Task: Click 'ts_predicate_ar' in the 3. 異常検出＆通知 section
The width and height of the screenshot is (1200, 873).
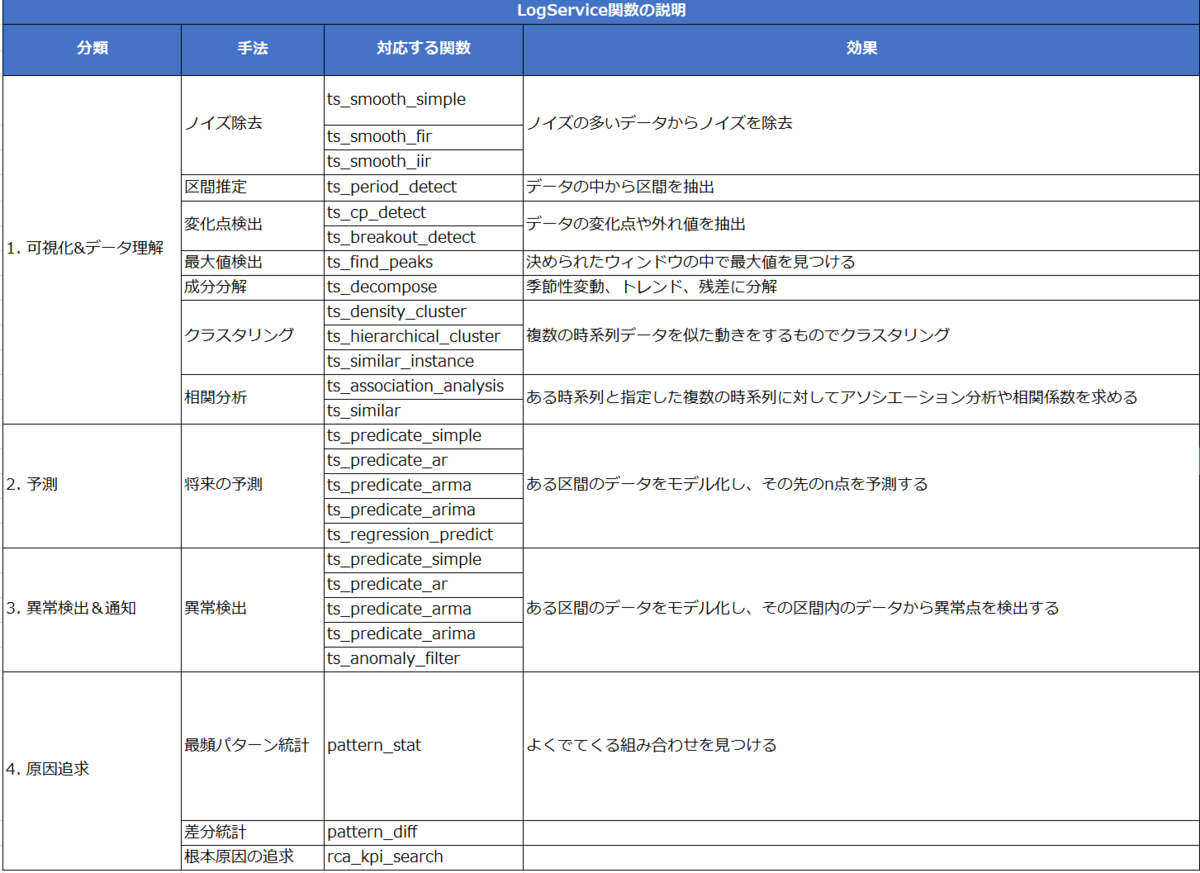Action: pos(423,585)
